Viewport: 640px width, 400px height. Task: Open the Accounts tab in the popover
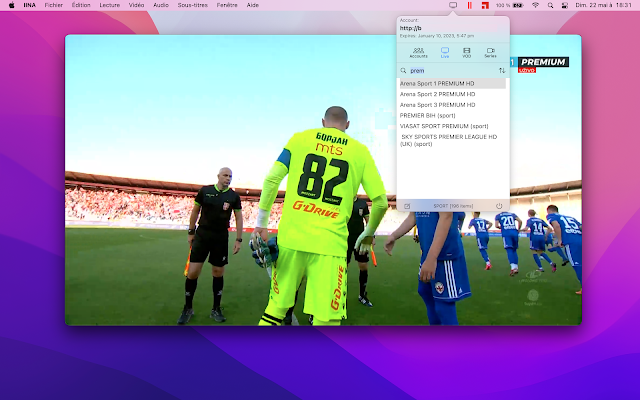click(x=418, y=53)
